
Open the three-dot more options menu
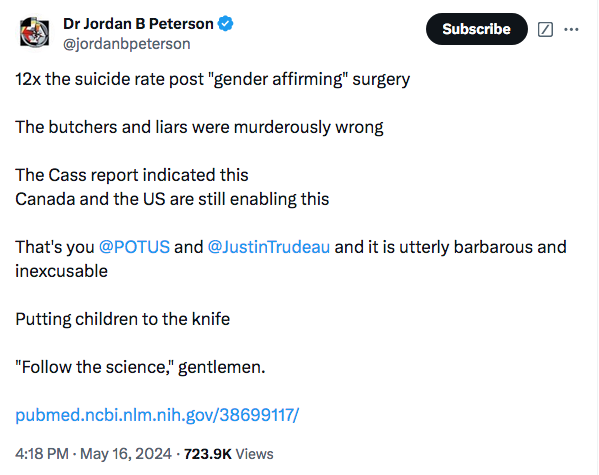pyautogui.click(x=571, y=29)
